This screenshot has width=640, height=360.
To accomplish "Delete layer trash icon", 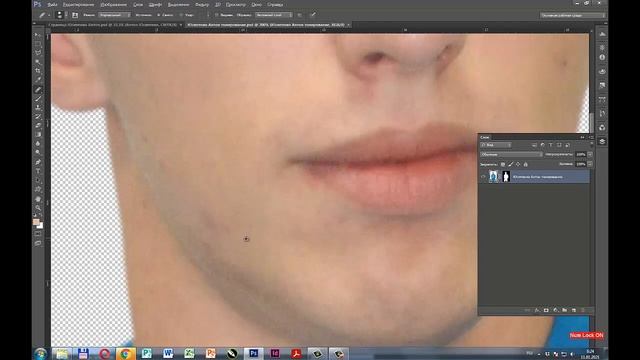I will (583, 310).
